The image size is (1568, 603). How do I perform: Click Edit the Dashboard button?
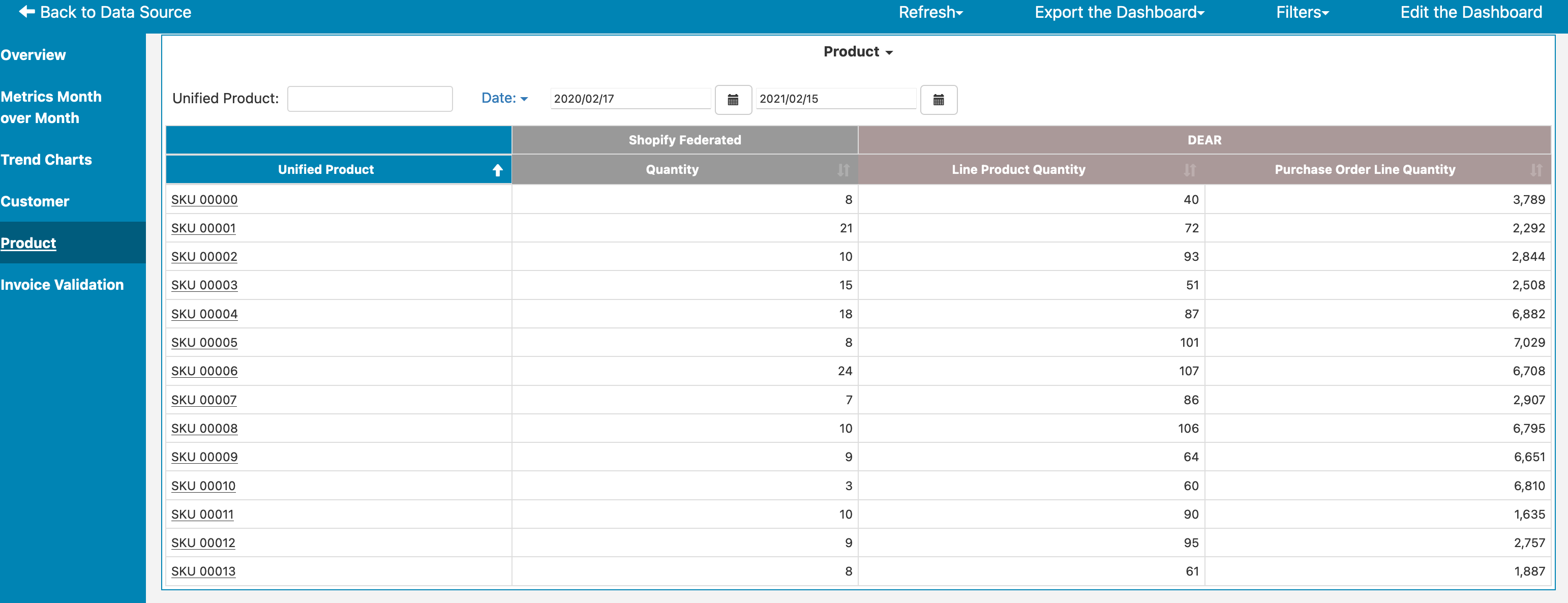tap(1470, 12)
